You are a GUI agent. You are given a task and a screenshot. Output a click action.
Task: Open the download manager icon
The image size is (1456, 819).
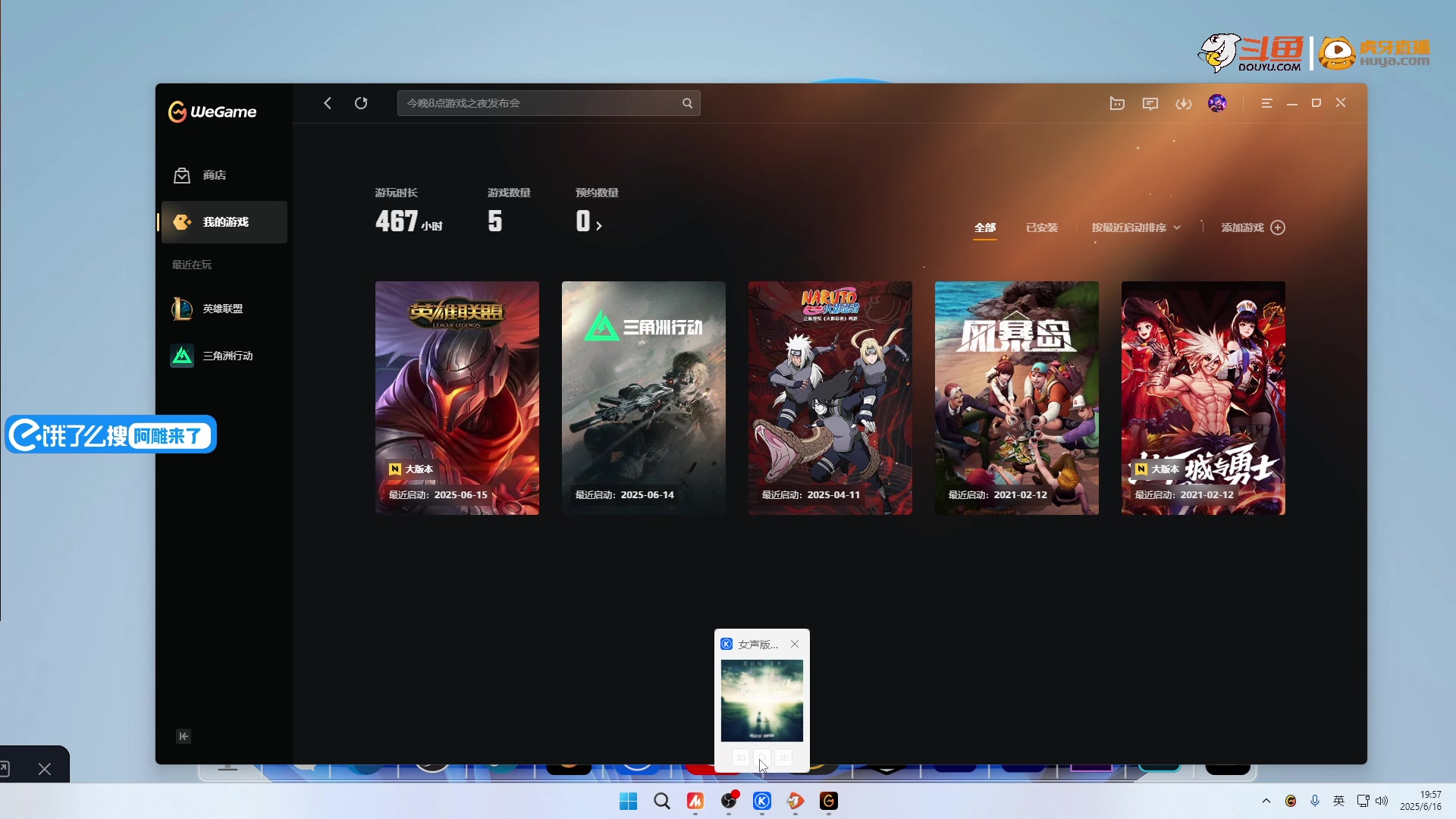pyautogui.click(x=1184, y=103)
